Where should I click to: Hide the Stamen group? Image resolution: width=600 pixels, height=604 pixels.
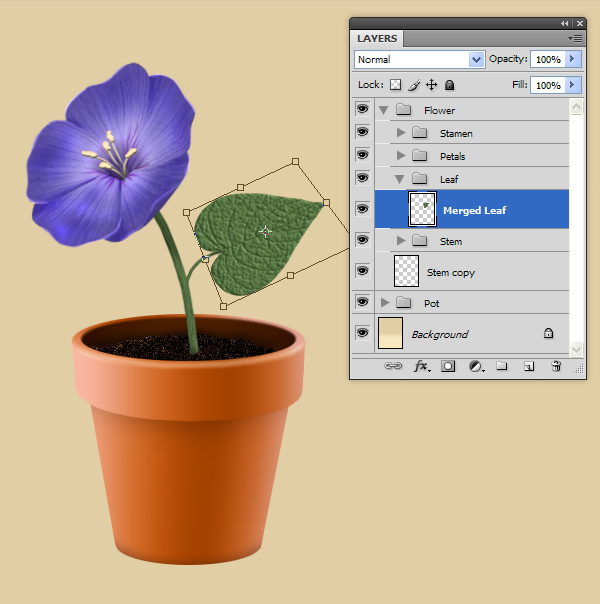pos(362,132)
